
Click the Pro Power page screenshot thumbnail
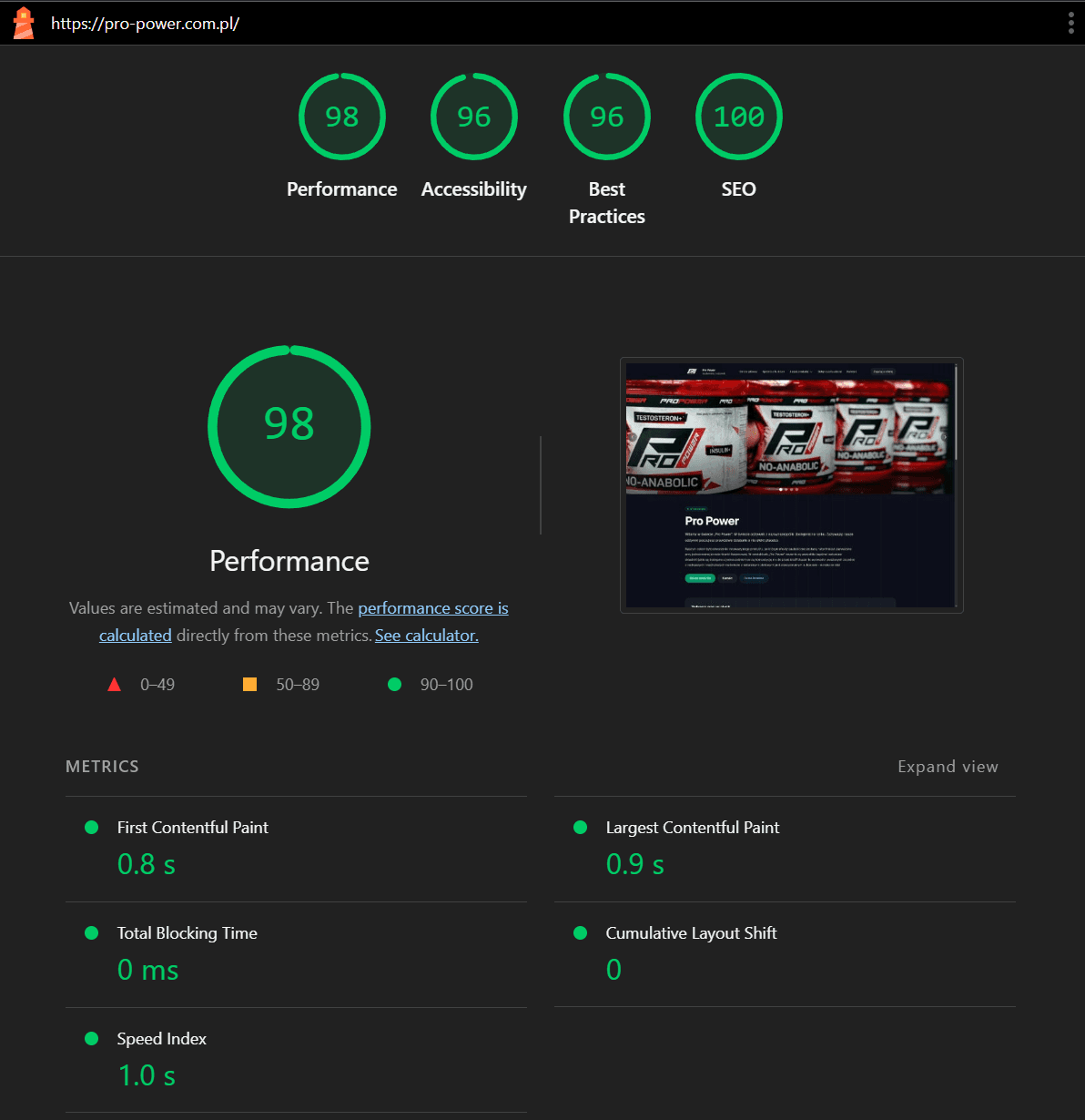790,484
